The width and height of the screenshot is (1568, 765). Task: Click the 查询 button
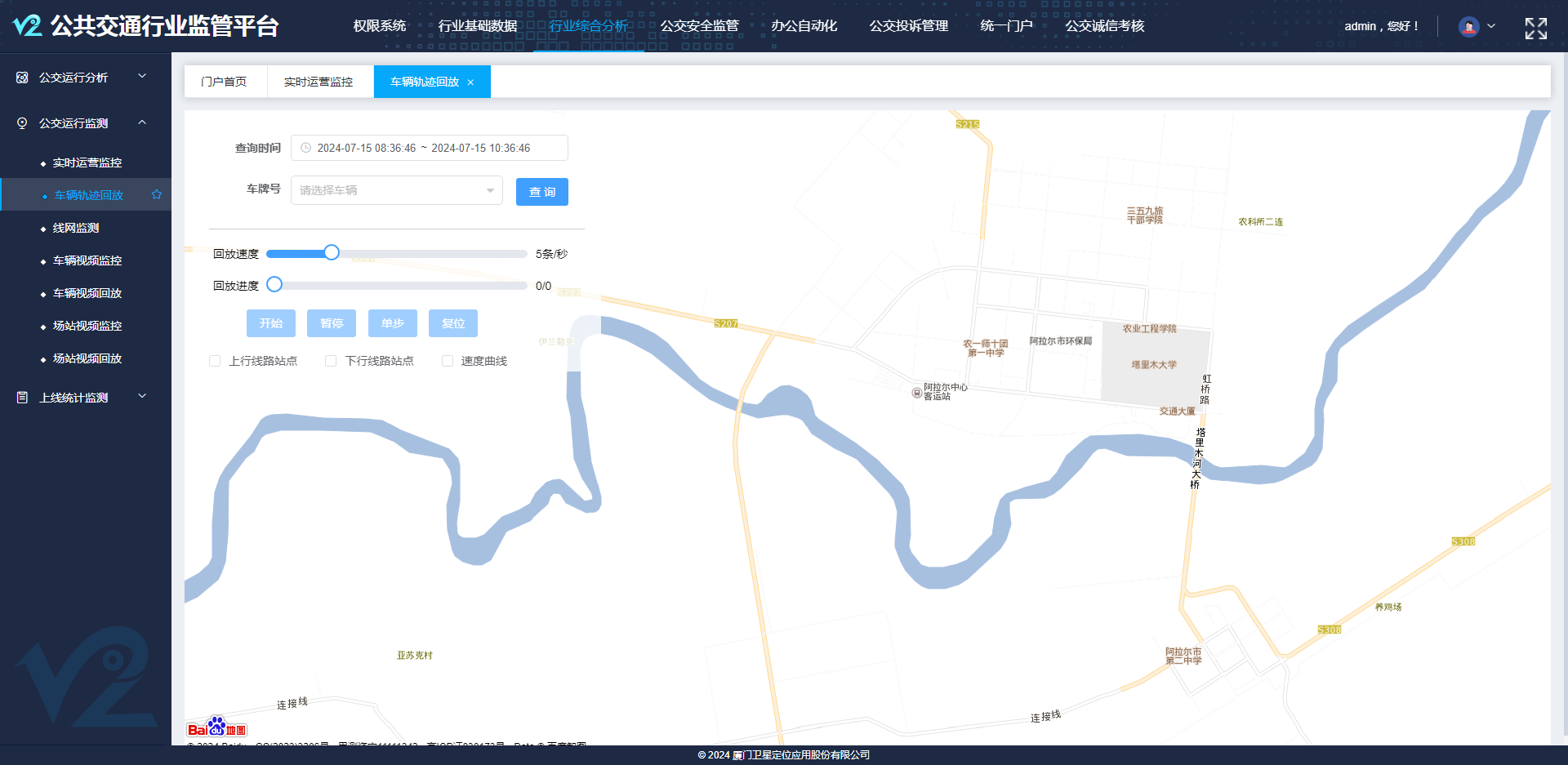(541, 192)
